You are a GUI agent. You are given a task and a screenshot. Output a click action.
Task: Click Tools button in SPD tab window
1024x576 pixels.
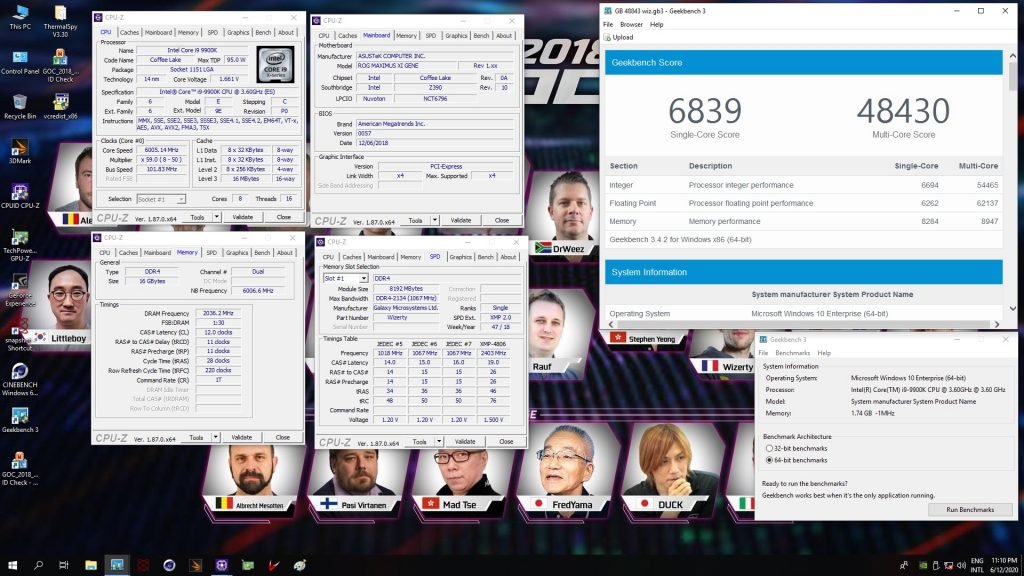pyautogui.click(x=419, y=442)
